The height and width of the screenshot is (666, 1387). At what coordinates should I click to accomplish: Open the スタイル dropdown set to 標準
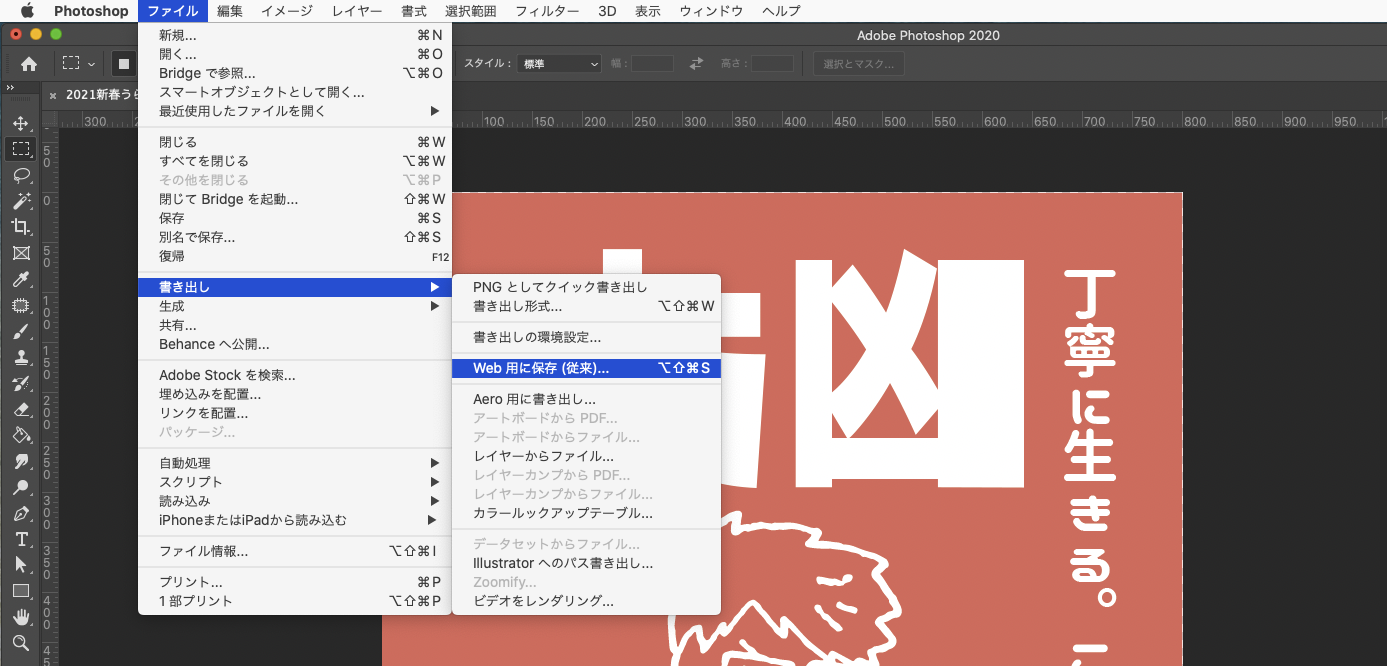(x=560, y=64)
